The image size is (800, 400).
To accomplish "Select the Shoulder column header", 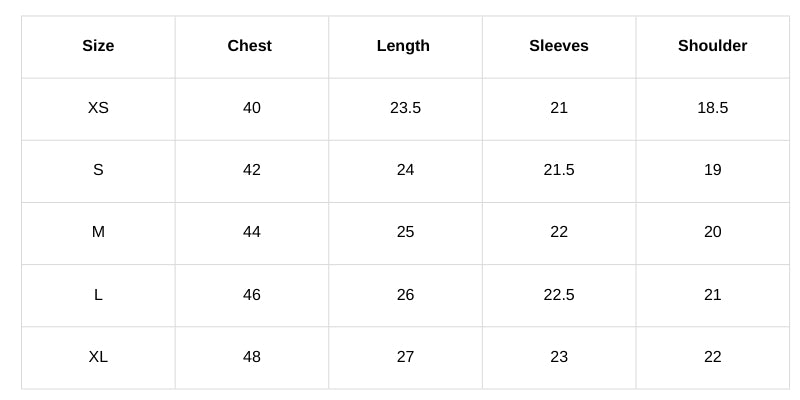I will 712,46.
